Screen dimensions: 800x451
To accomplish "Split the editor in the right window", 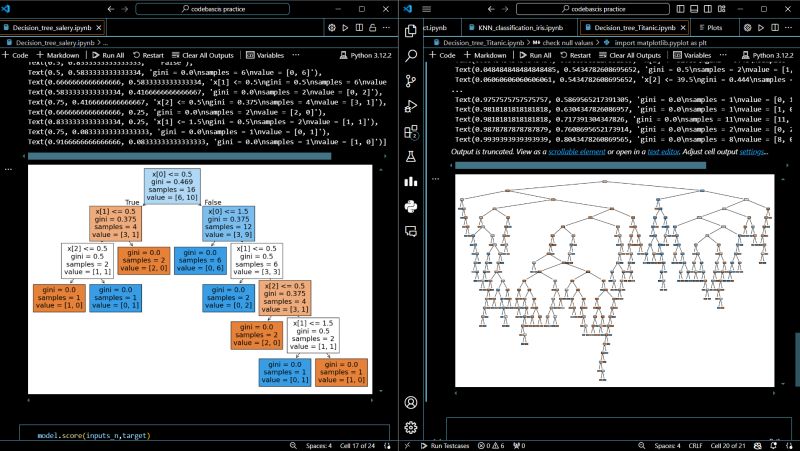I will coord(775,28).
